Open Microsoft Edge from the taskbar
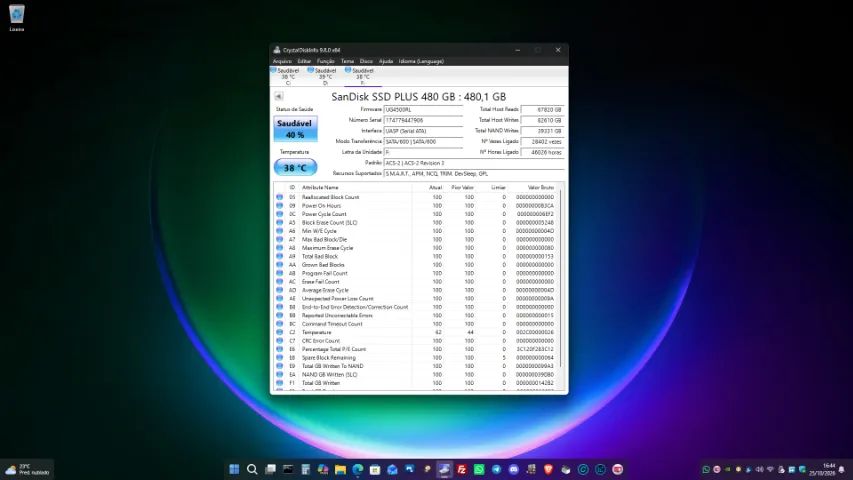This screenshot has height=480, width=853. pyautogui.click(x=357, y=469)
